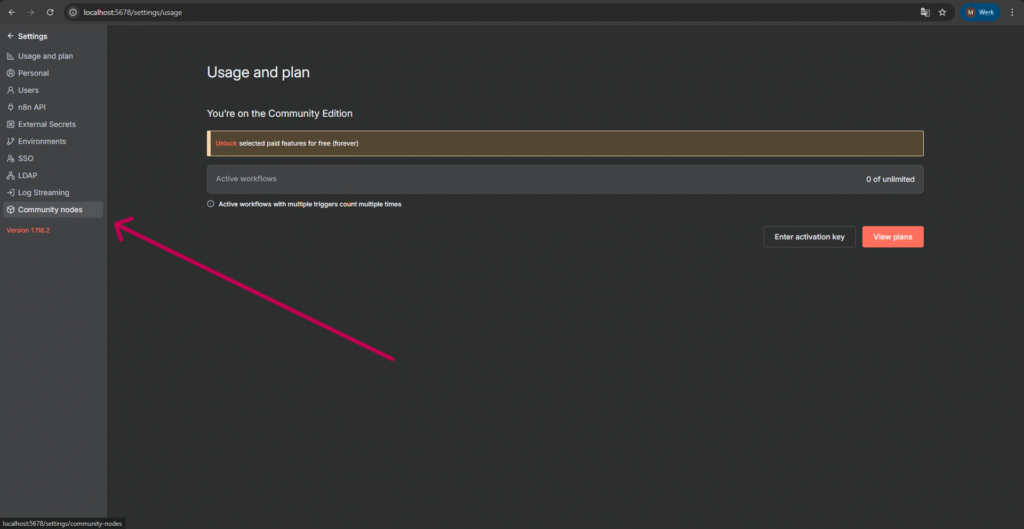Click the info icon beside triggers note

click(x=211, y=204)
